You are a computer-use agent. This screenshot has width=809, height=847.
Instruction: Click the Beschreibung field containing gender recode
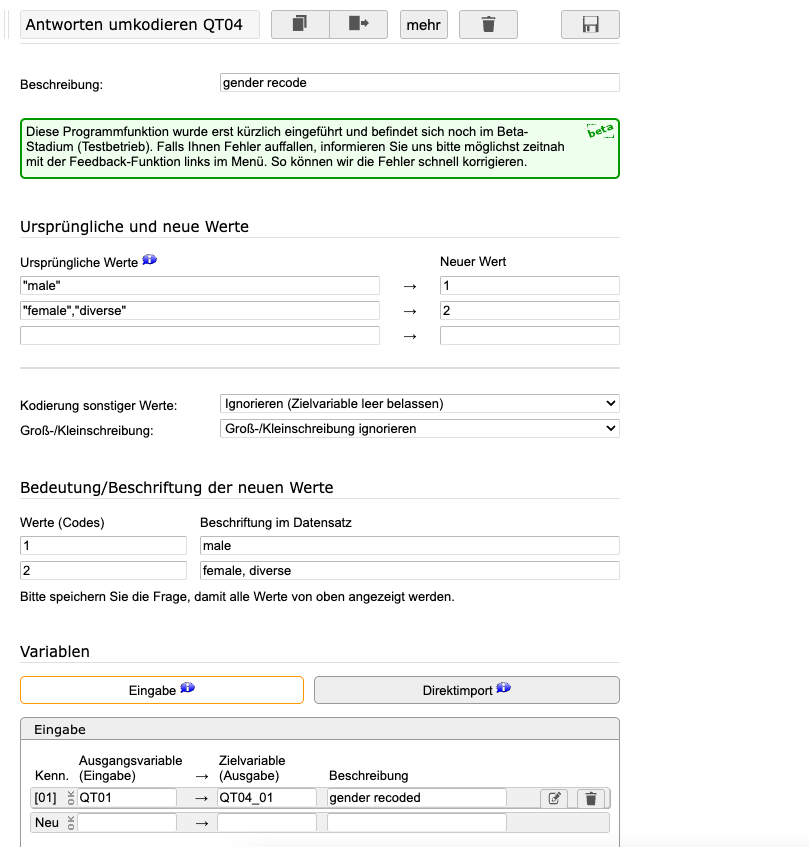coord(419,83)
